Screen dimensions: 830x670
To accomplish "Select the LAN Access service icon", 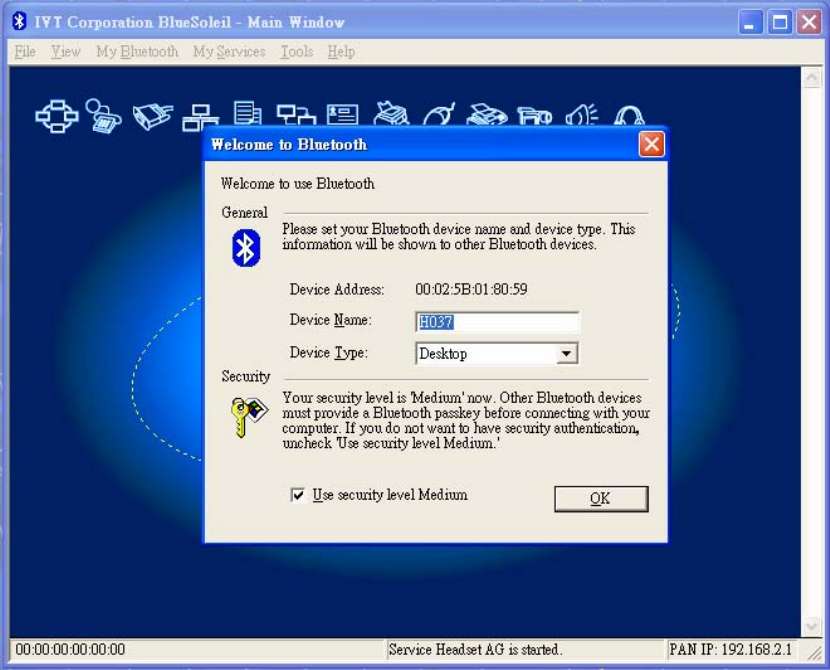I will point(200,116).
